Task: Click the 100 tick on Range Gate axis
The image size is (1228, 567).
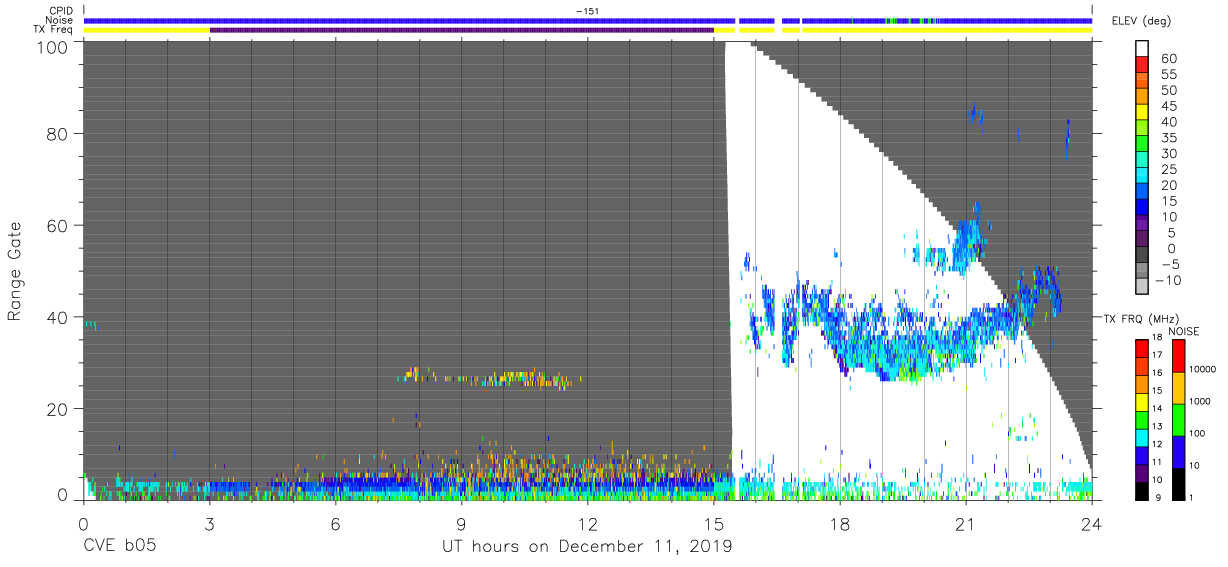Action: tap(53, 47)
